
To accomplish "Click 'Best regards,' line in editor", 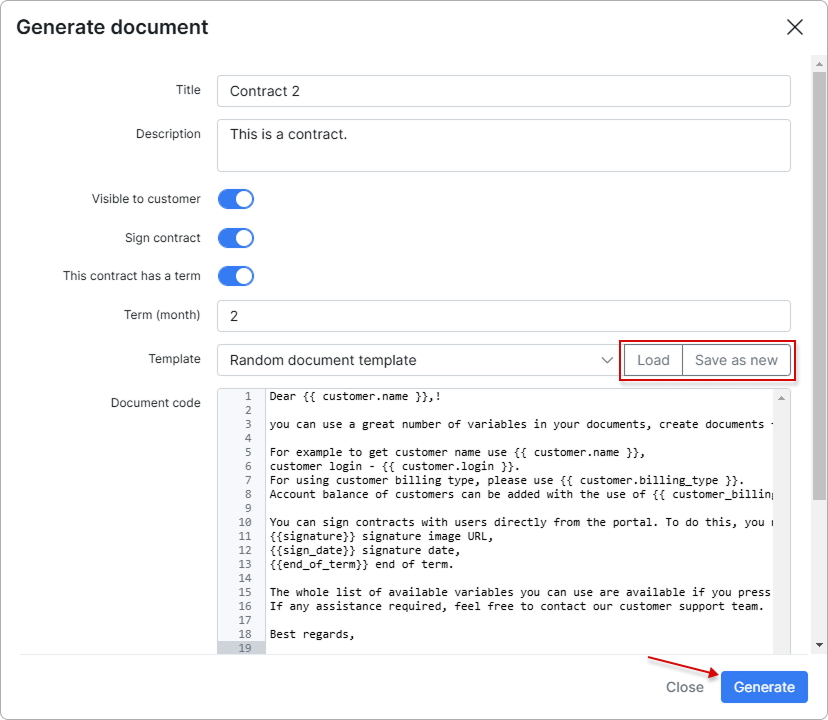I will click(312, 634).
